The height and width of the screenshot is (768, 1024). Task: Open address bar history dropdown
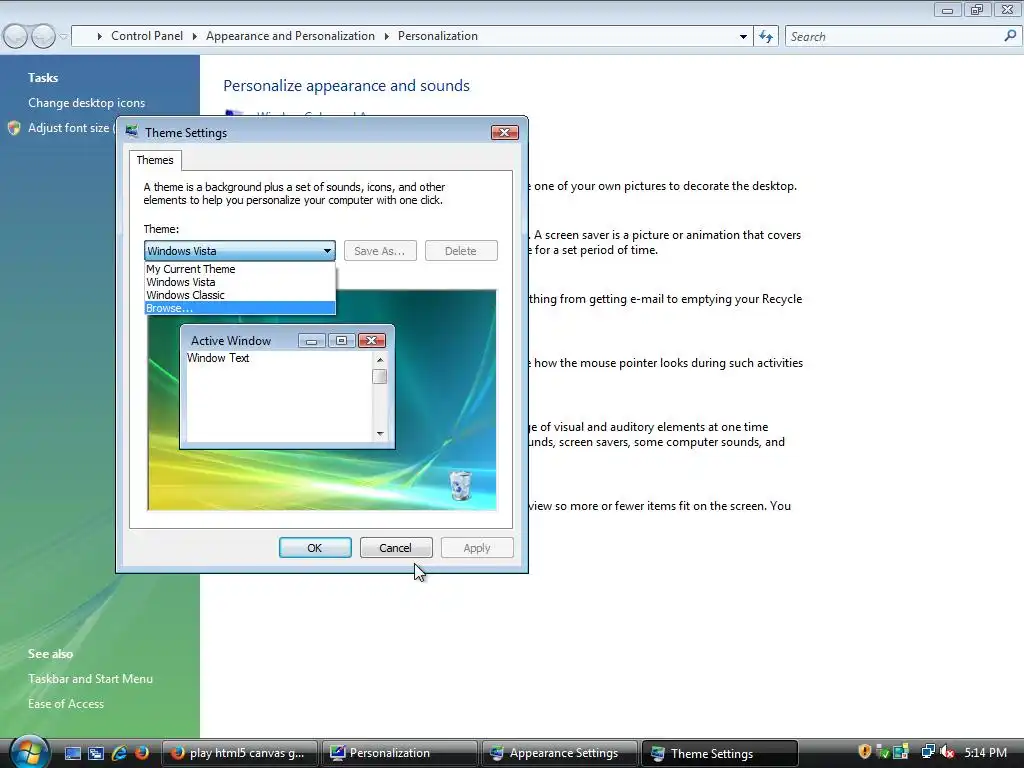click(x=743, y=37)
